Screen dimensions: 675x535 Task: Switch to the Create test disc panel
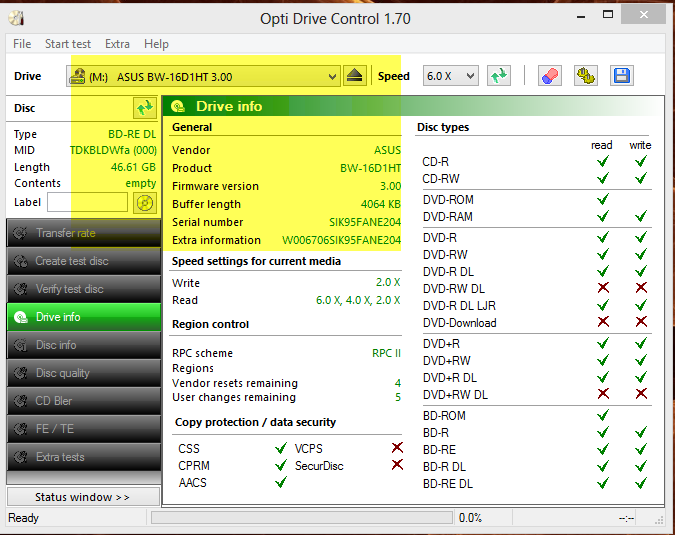(x=84, y=261)
